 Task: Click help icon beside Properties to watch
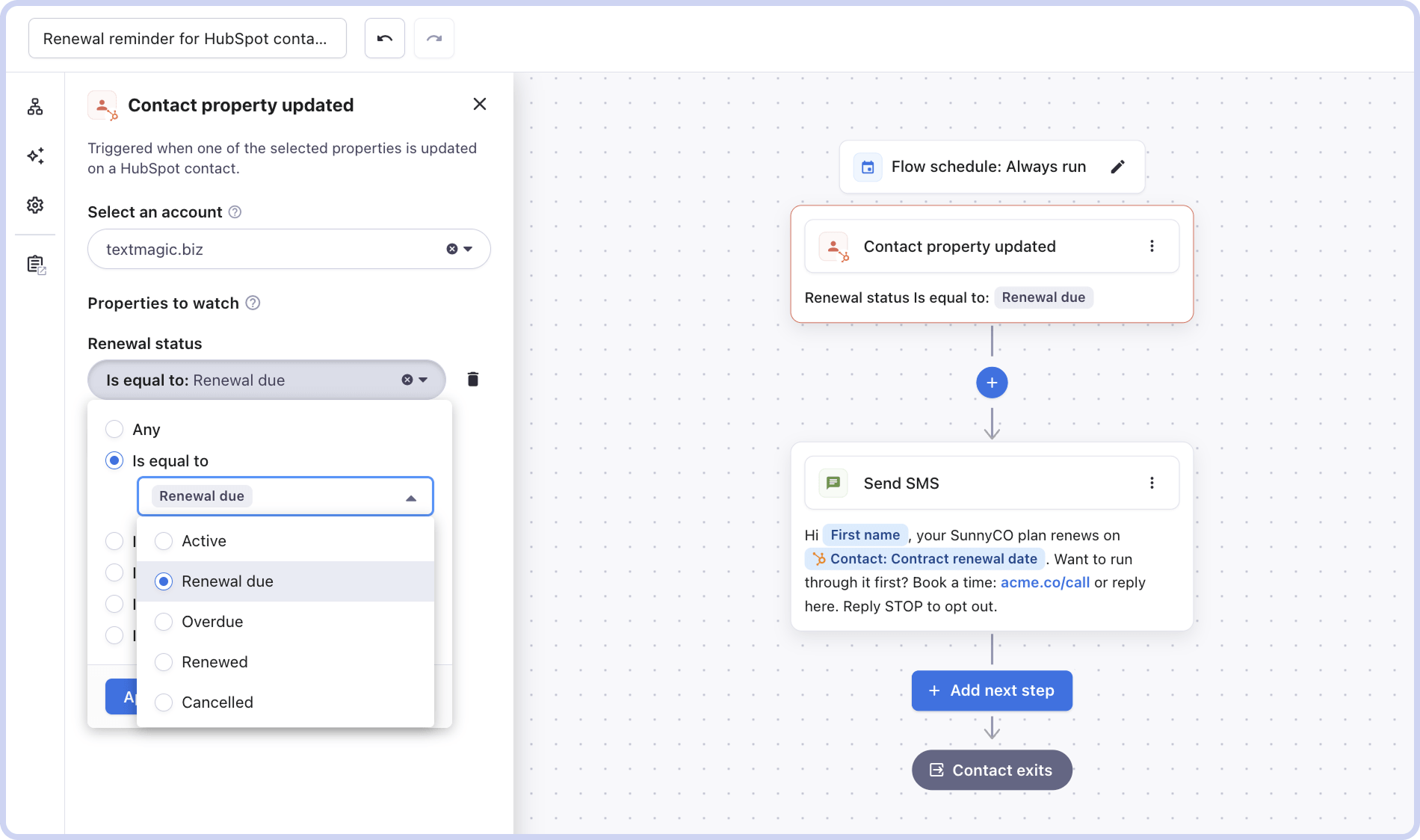tap(253, 303)
